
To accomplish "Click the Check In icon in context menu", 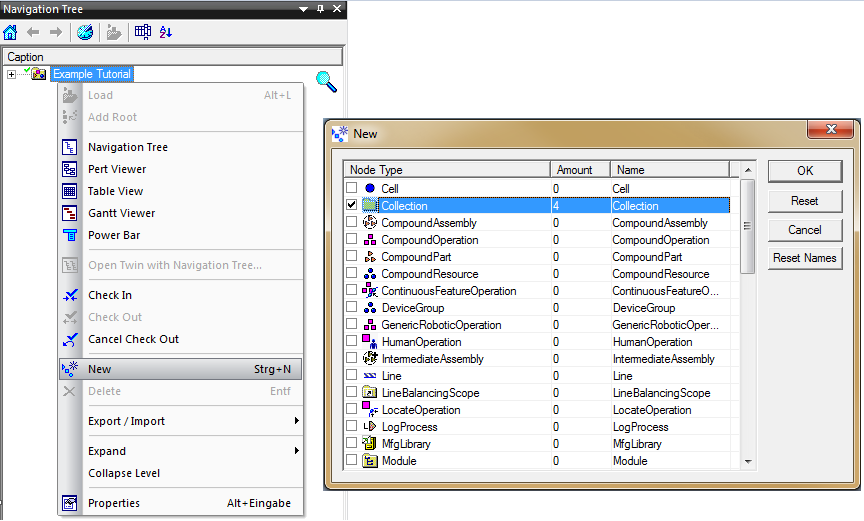I will [70, 296].
